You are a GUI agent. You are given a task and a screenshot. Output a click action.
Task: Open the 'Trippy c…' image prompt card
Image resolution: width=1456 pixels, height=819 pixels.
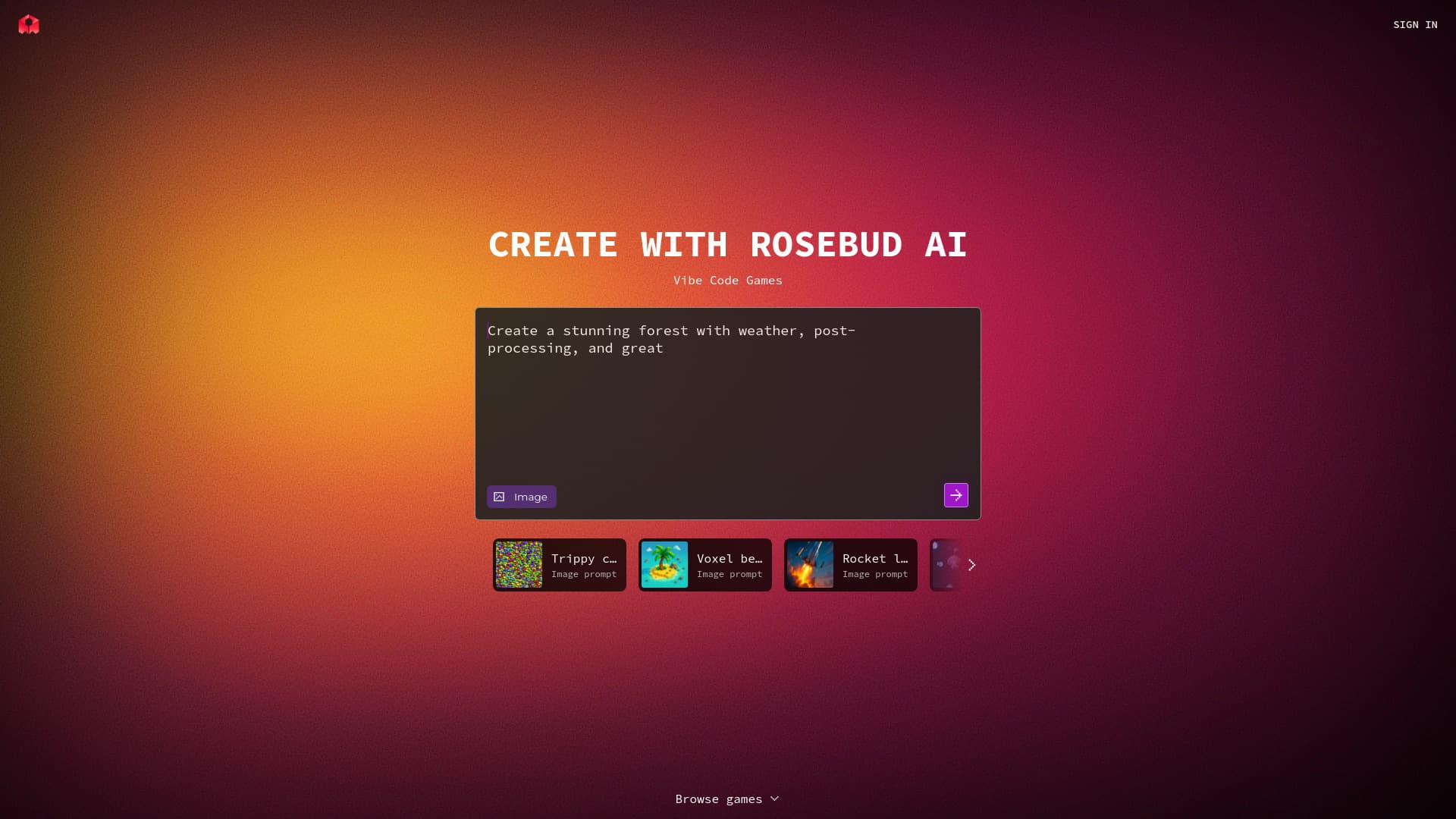[x=559, y=565]
